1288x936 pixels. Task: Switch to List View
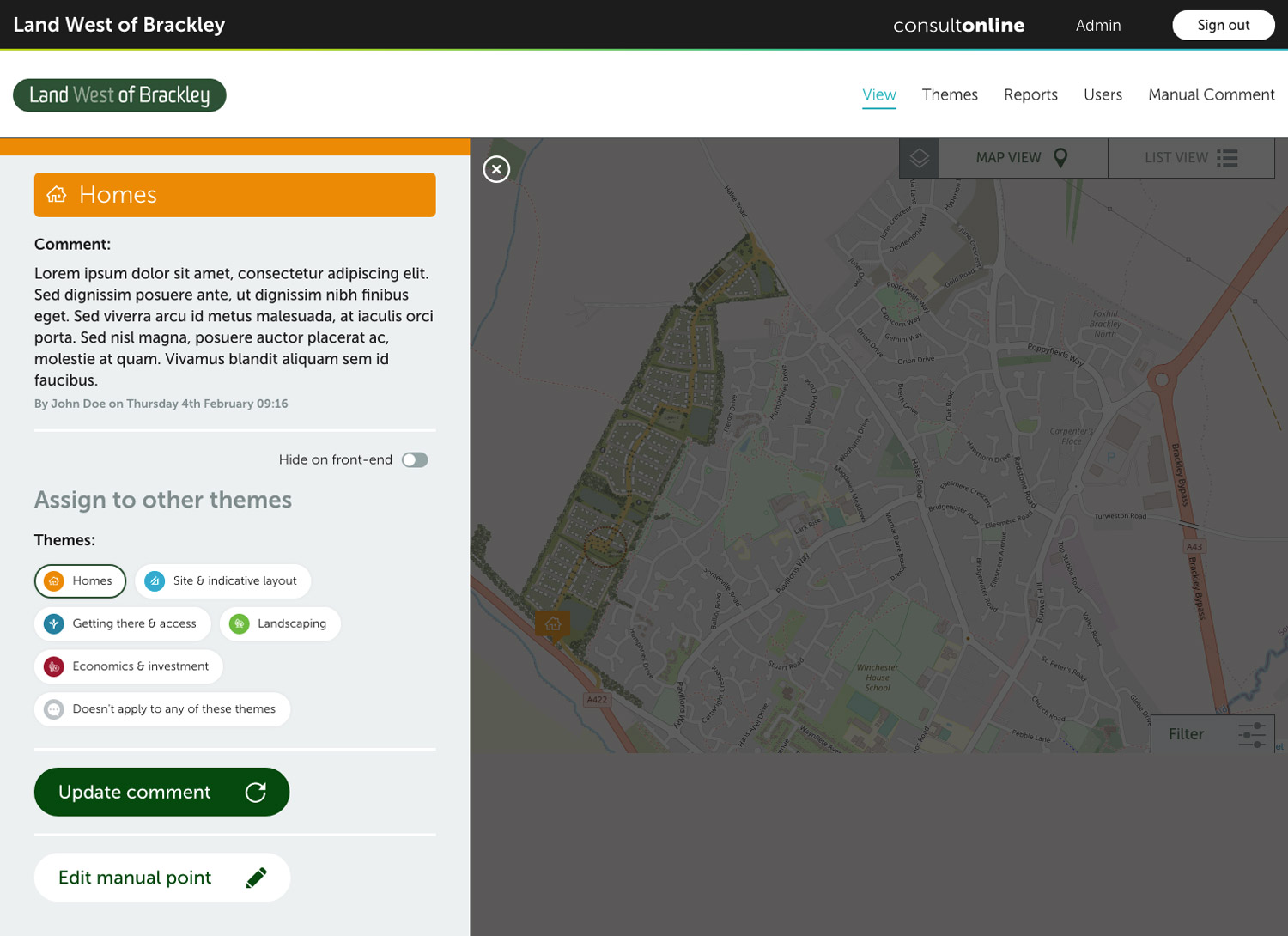1191,158
